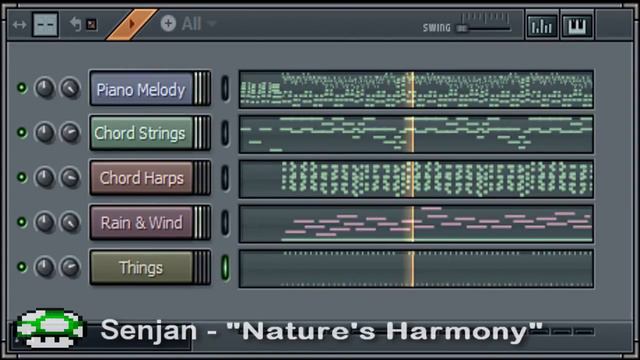This screenshot has width=640, height=360.
Task: Open the Rain & Wind piano roll preview
Action: pyautogui.click(x=416, y=224)
